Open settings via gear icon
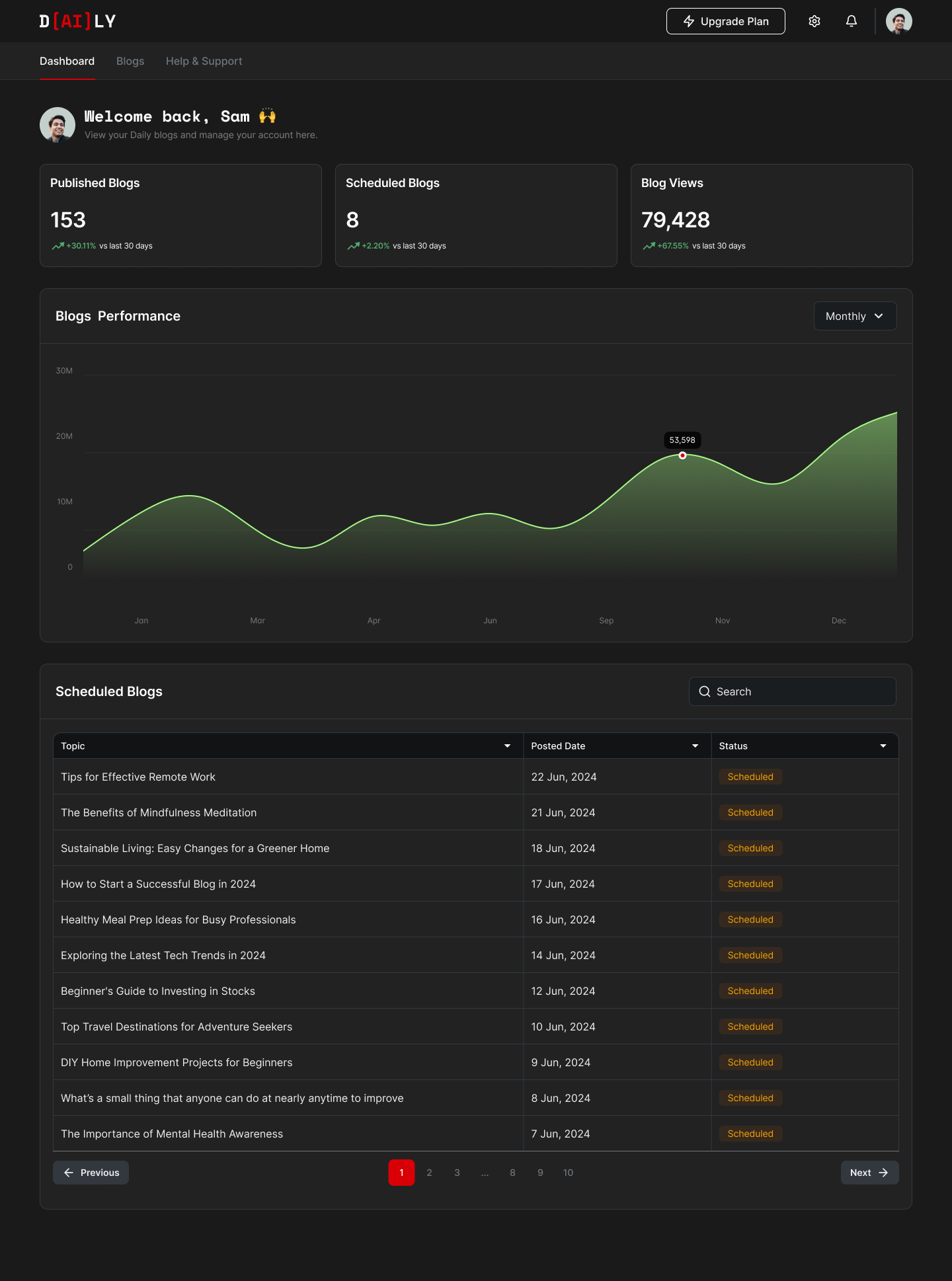Viewport: 952px width, 1281px height. [814, 21]
